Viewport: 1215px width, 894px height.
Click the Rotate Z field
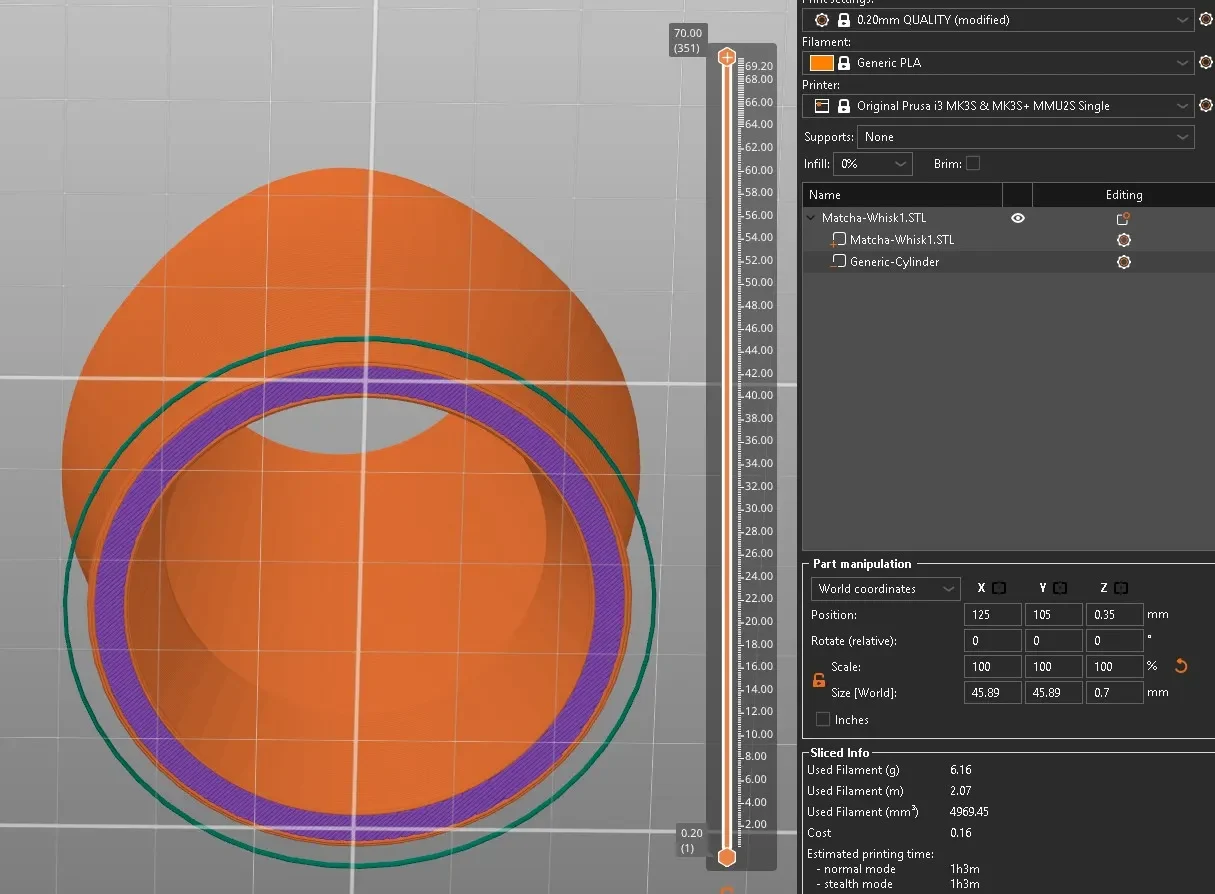(1115, 641)
